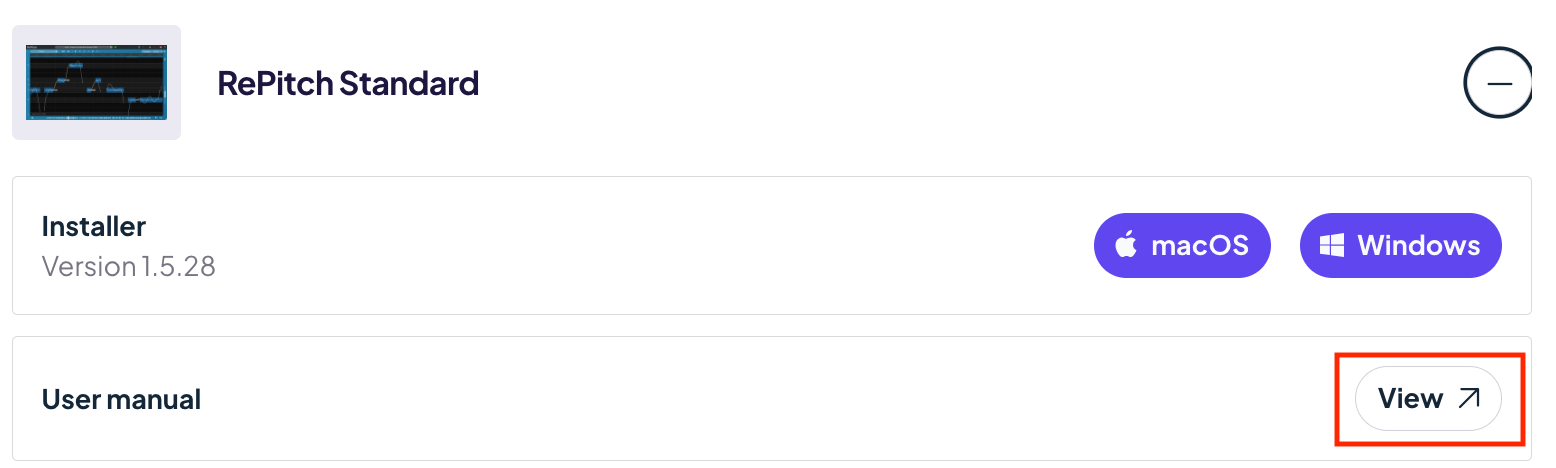Download the Windows installer
This screenshot has width=1556, height=468.
(1400, 245)
